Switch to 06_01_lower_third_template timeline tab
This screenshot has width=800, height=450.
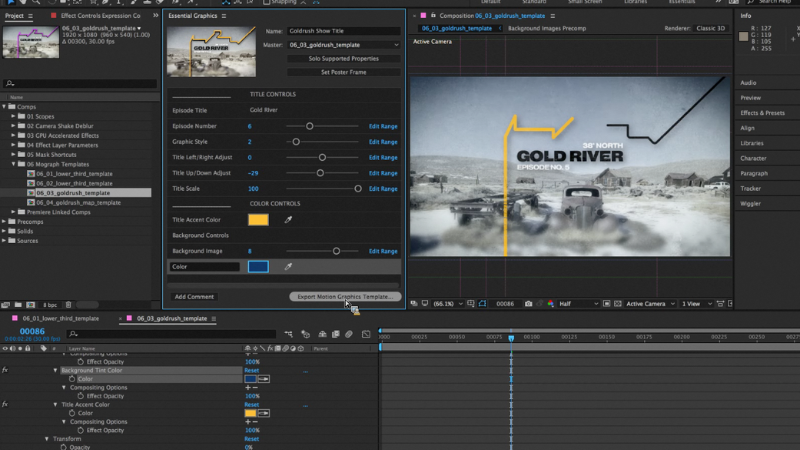coord(59,318)
